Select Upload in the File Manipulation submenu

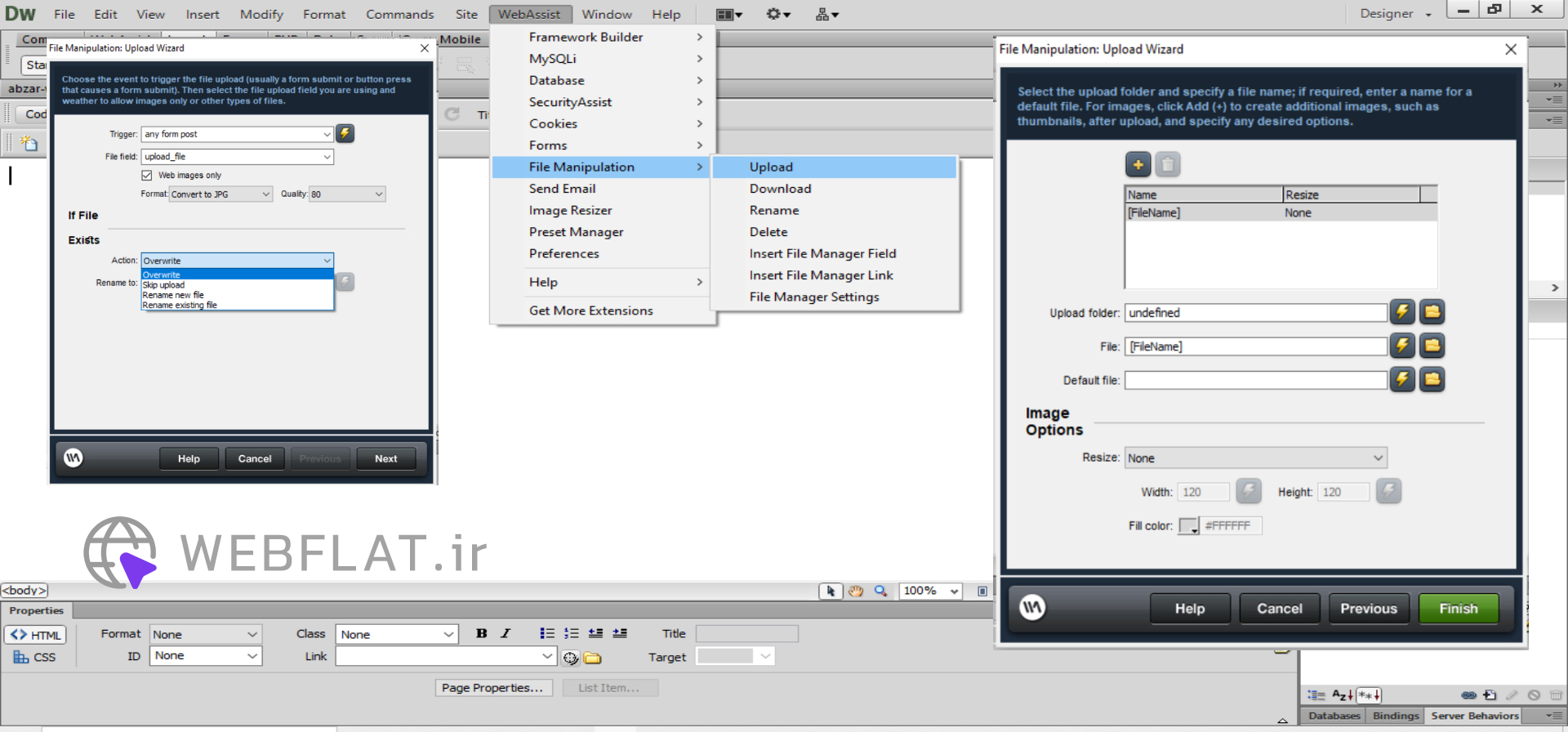834,167
